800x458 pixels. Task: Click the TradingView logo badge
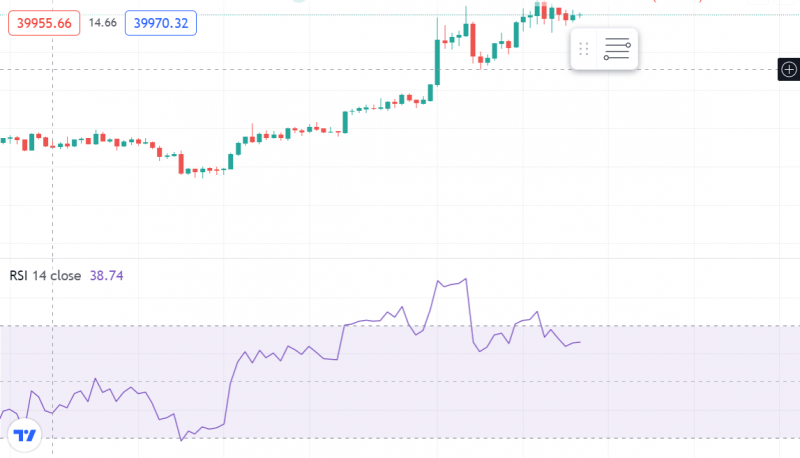pos(25,436)
